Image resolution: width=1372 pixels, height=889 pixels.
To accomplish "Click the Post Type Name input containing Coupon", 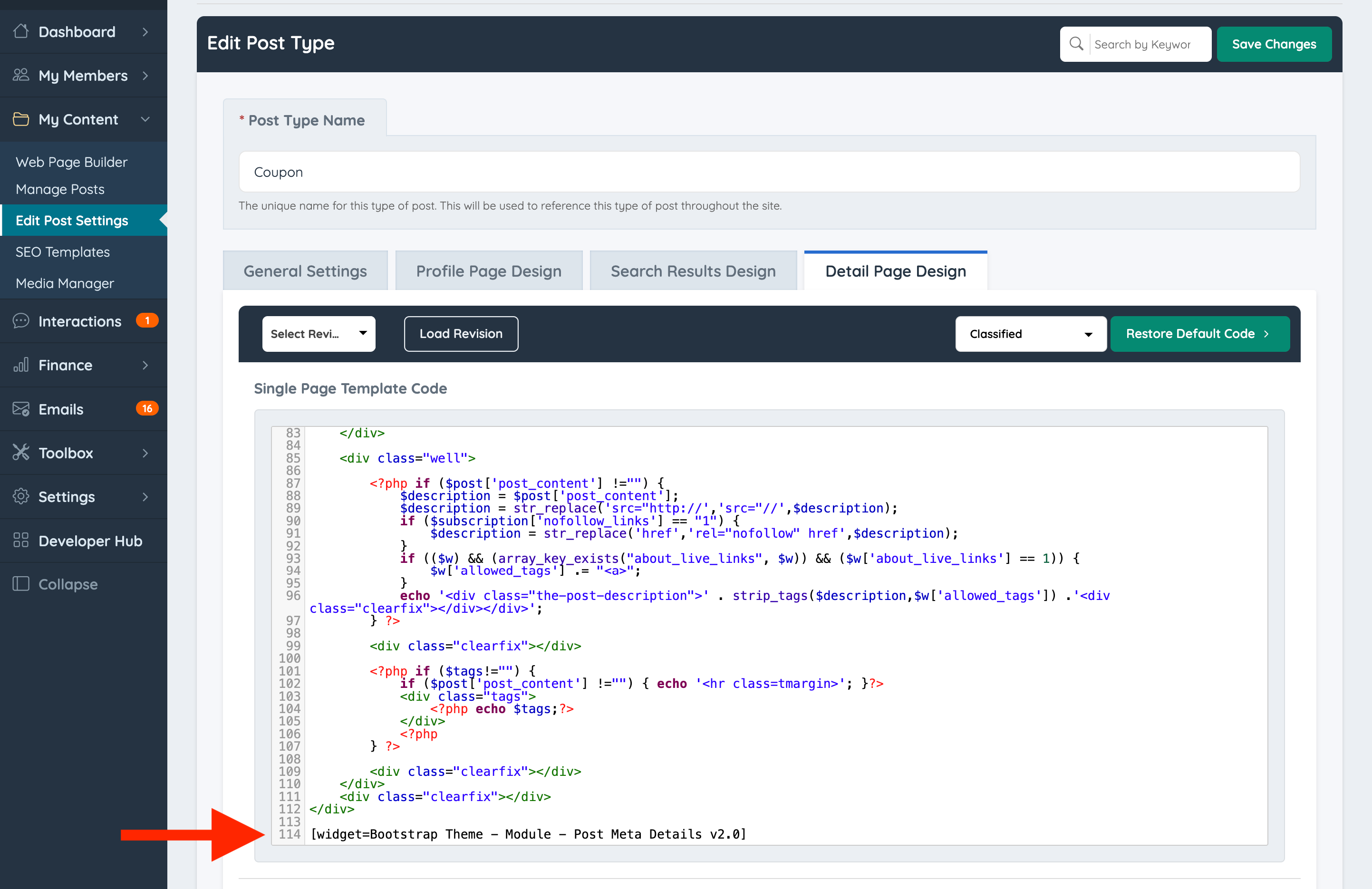I will (769, 172).
